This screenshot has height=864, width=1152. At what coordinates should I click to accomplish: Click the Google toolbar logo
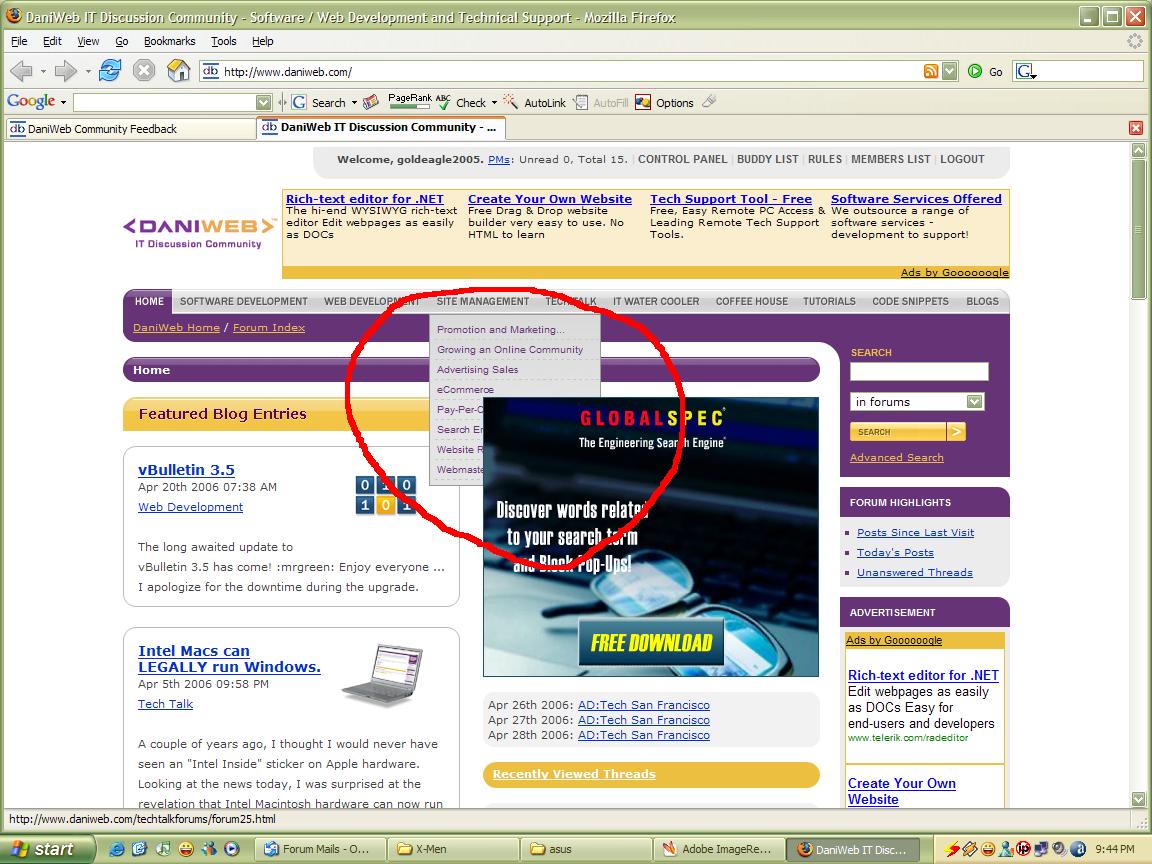coord(31,101)
